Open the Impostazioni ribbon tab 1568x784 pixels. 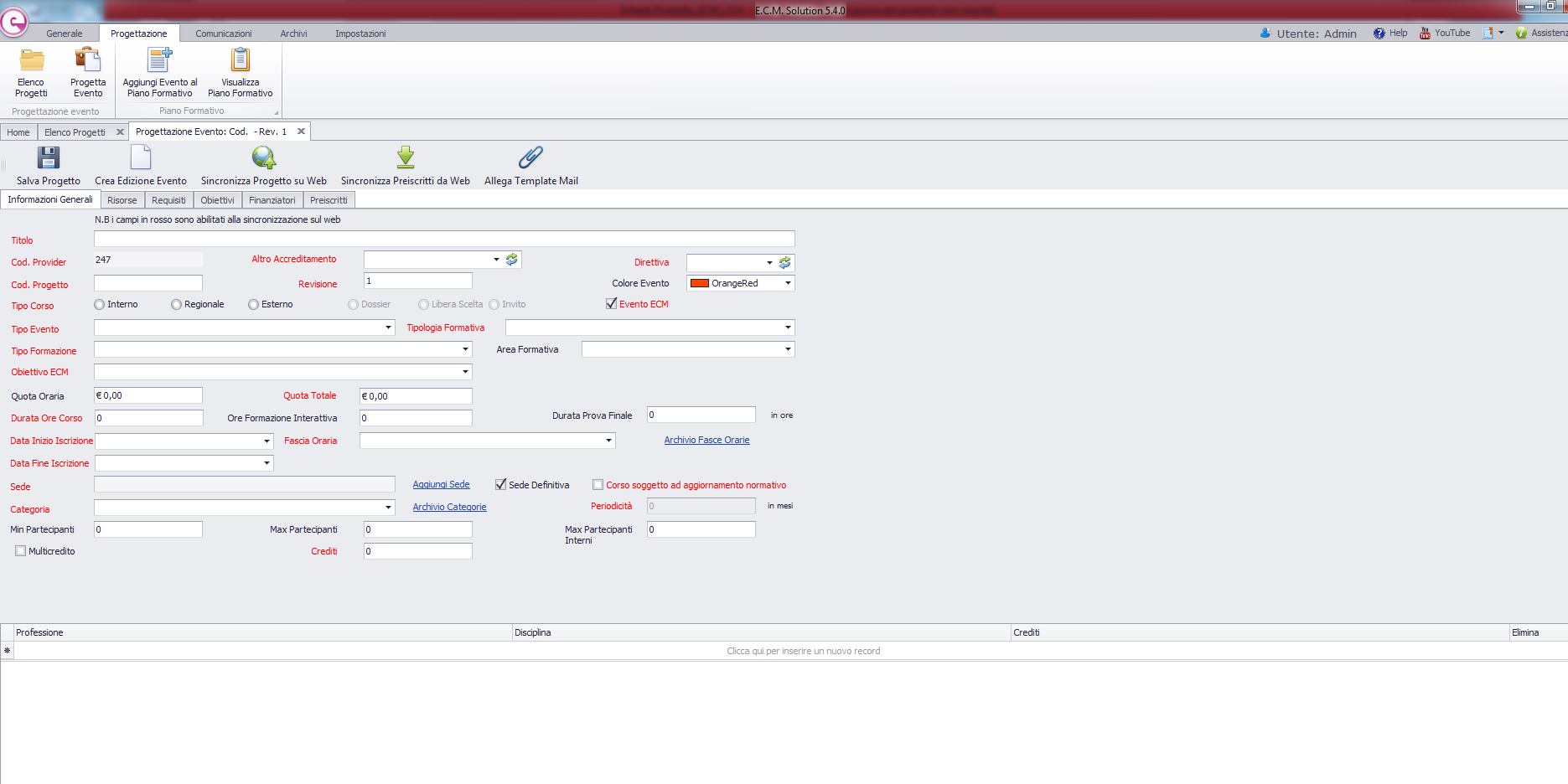click(360, 34)
